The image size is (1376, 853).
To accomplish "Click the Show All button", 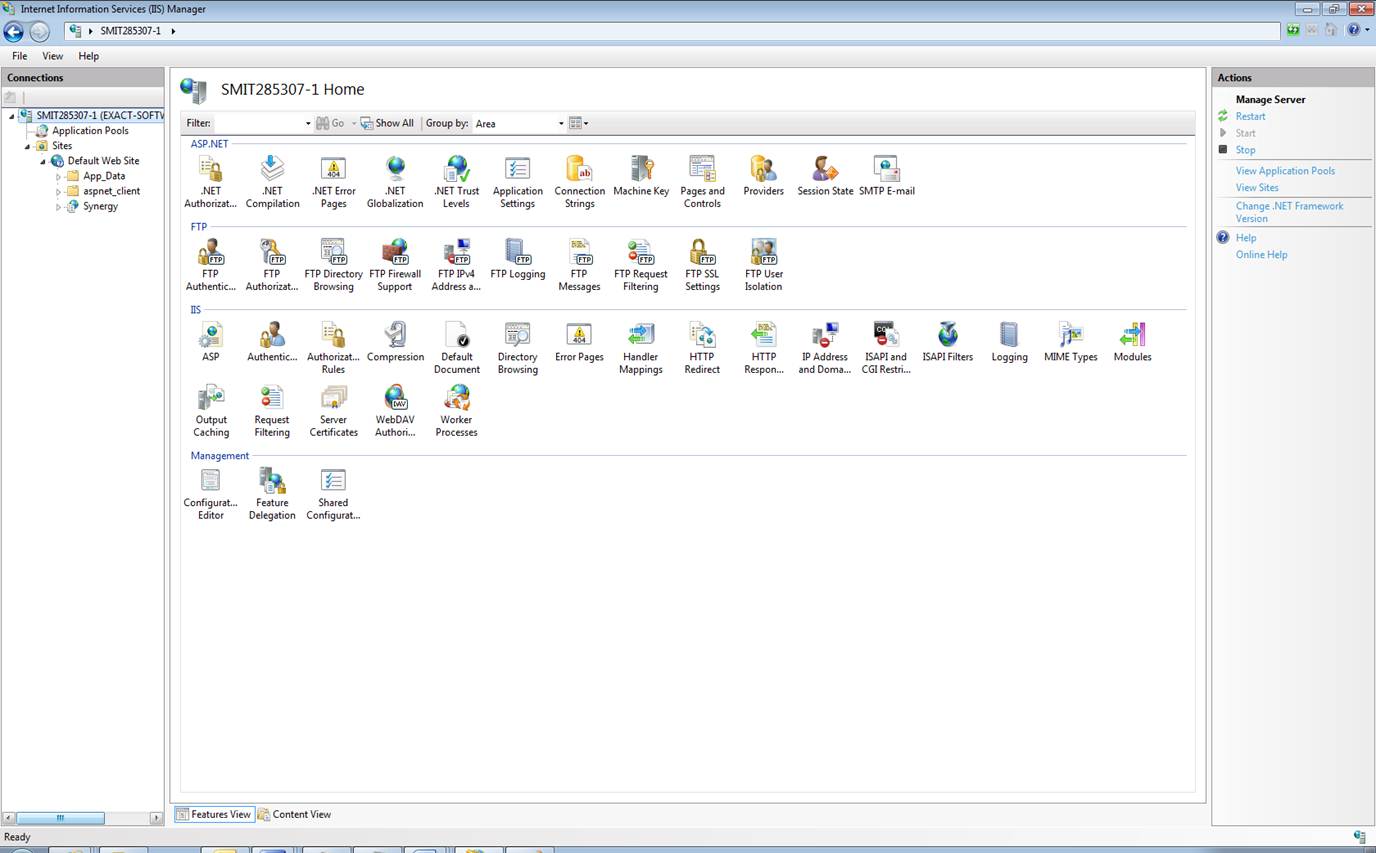I will click(387, 124).
